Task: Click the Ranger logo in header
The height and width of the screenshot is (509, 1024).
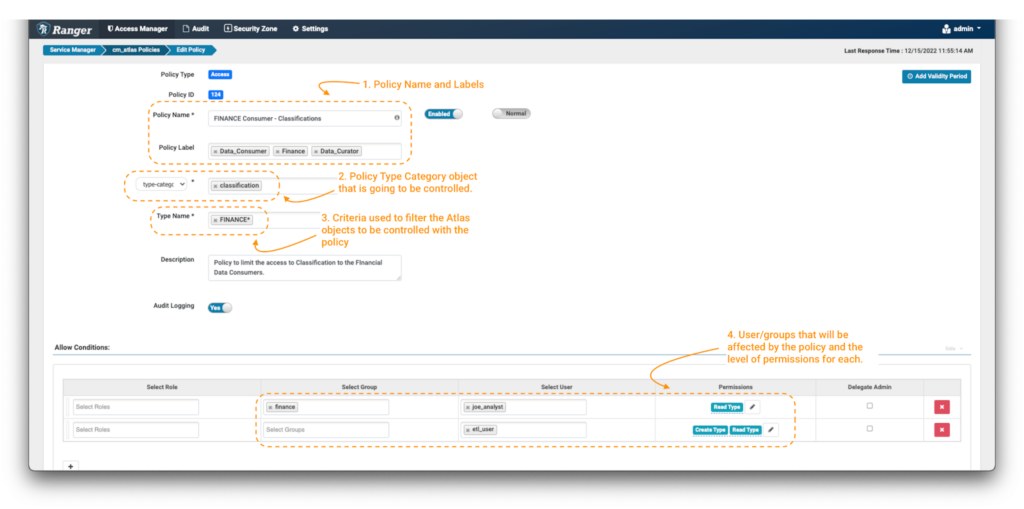Action: pos(68,29)
